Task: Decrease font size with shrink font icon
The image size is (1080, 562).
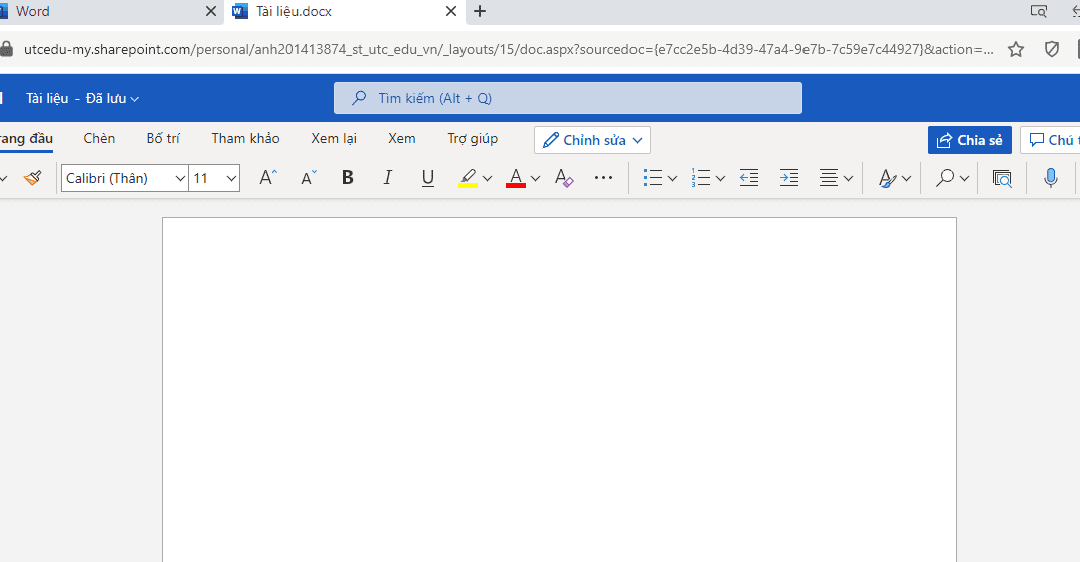Action: pyautogui.click(x=309, y=178)
